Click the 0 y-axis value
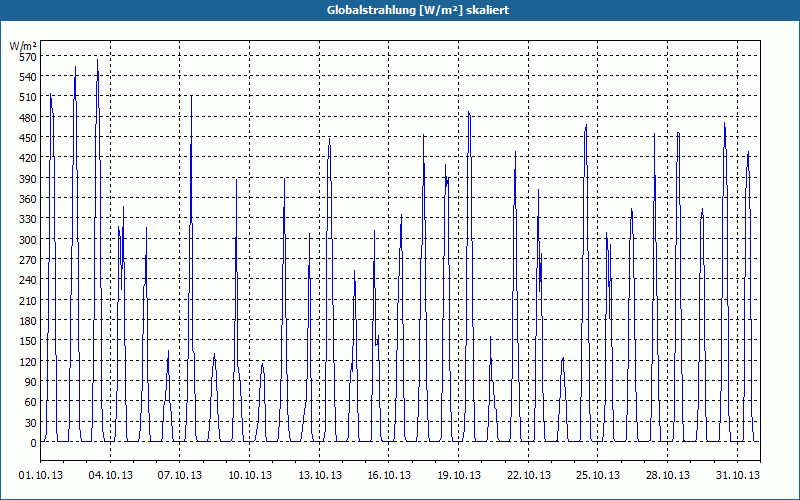Viewport: 800px width, 500px height. point(34,443)
